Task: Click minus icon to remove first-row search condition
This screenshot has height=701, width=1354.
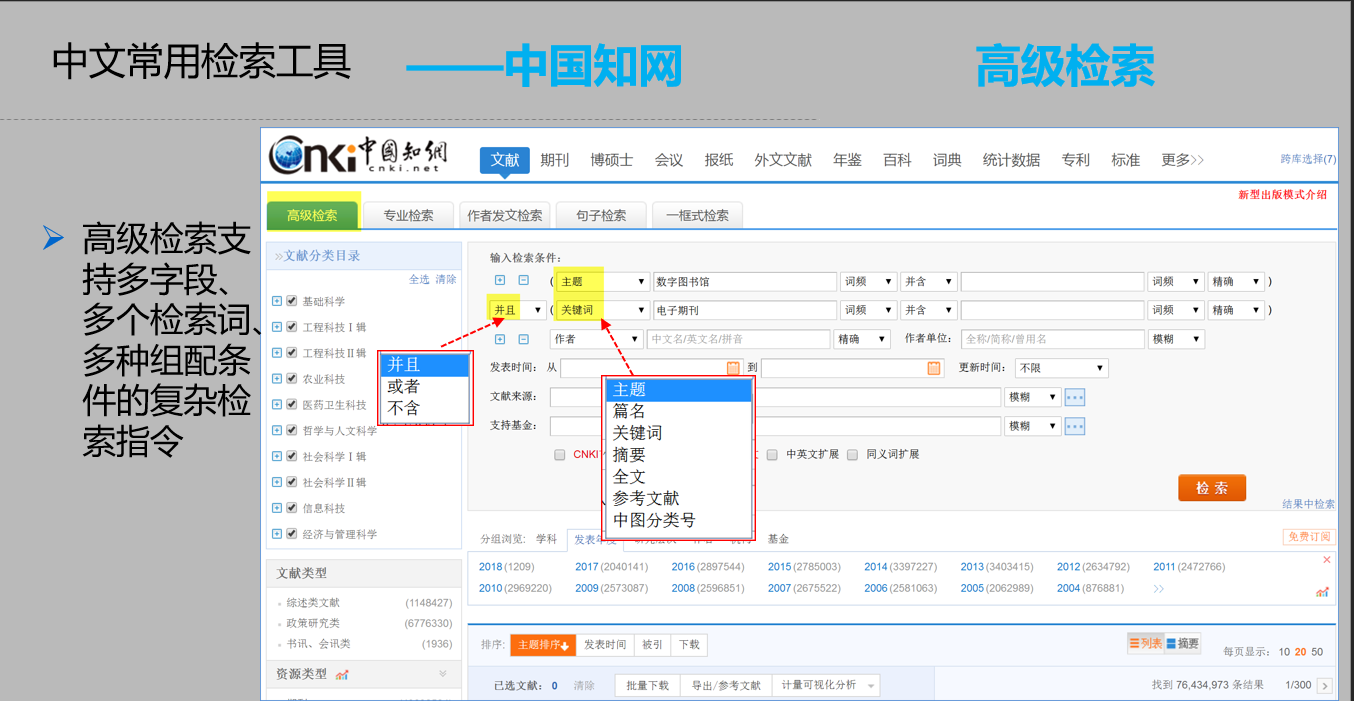Action: point(523,281)
